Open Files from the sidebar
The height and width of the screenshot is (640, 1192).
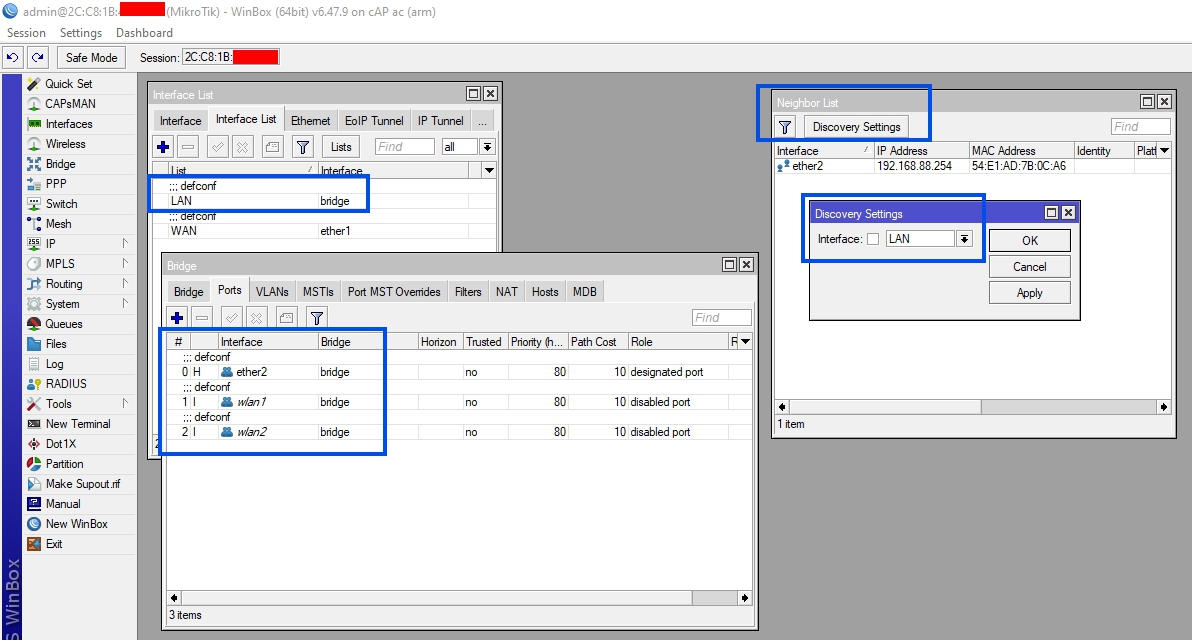pyautogui.click(x=55, y=344)
